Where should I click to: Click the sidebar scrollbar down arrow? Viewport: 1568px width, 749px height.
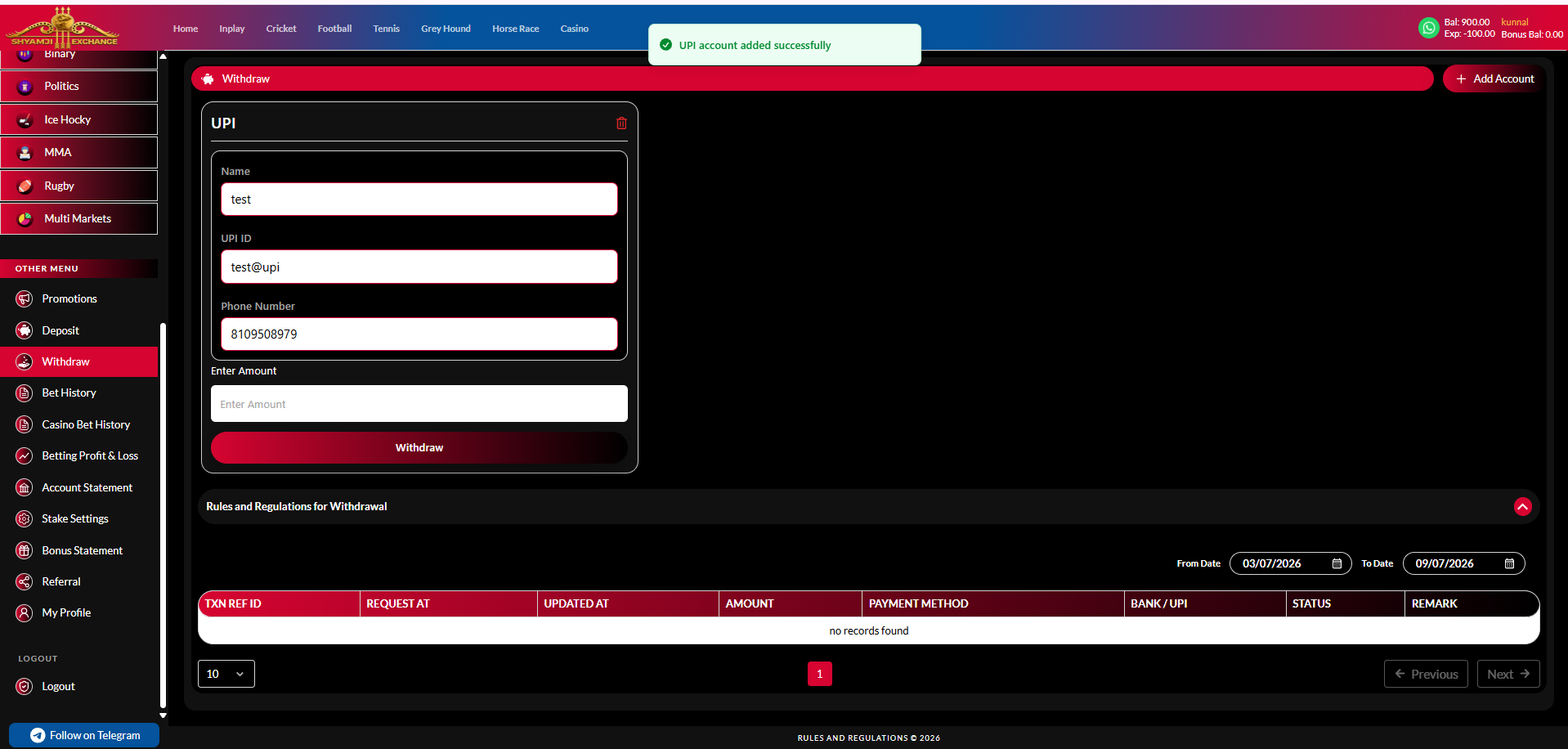163,715
